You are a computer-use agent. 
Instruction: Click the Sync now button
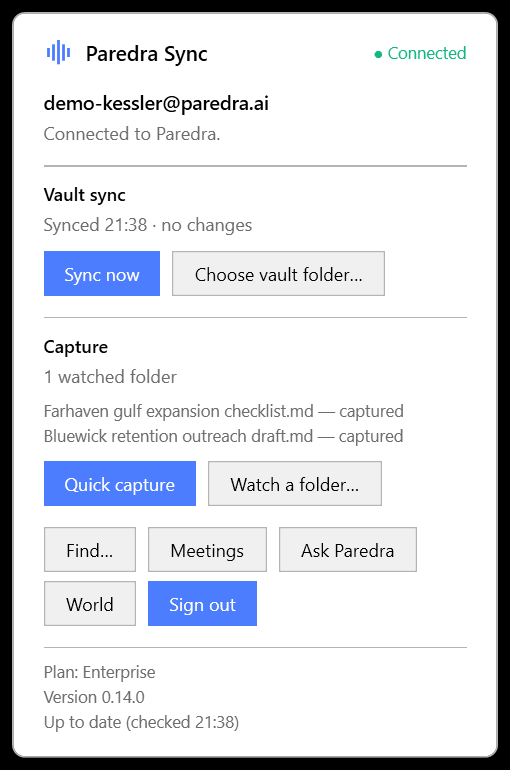[x=102, y=274]
